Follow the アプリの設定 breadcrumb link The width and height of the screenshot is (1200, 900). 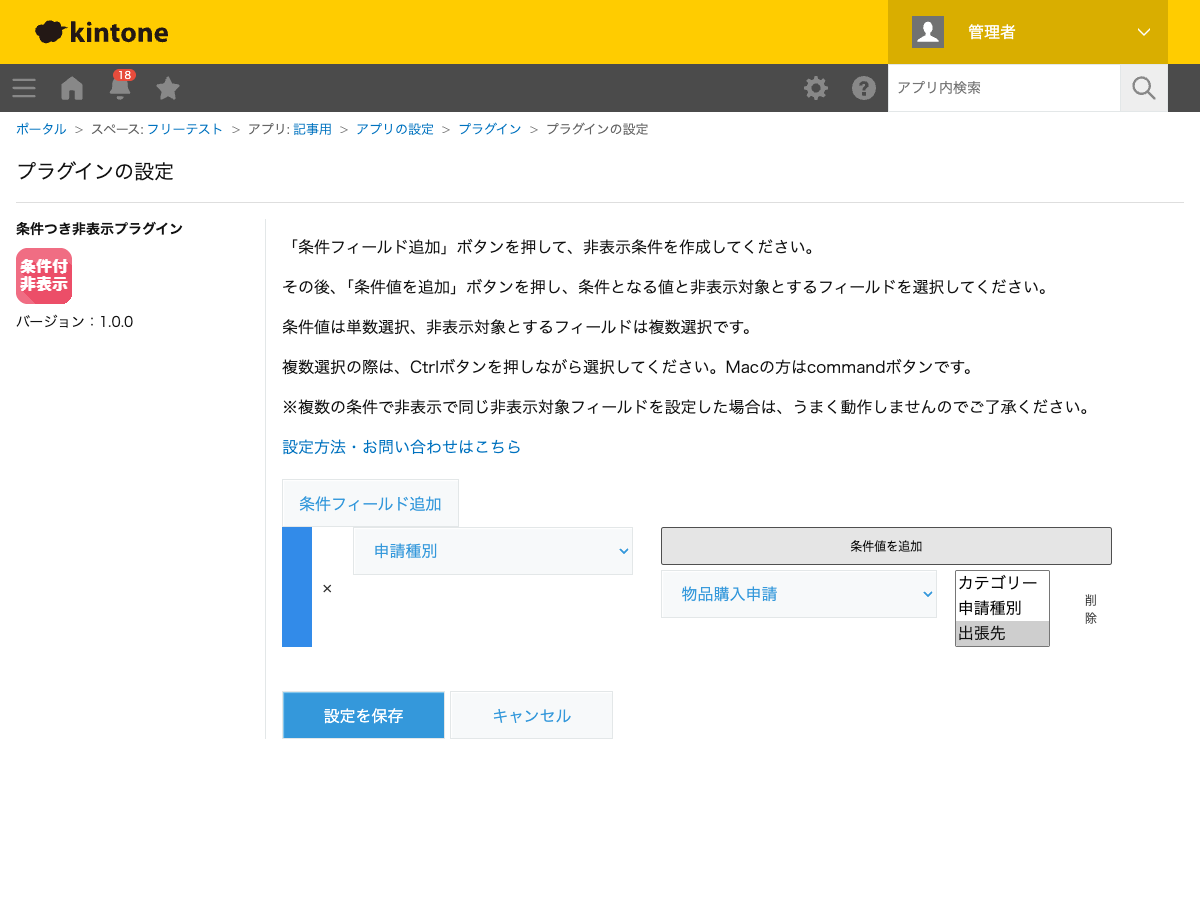point(395,129)
